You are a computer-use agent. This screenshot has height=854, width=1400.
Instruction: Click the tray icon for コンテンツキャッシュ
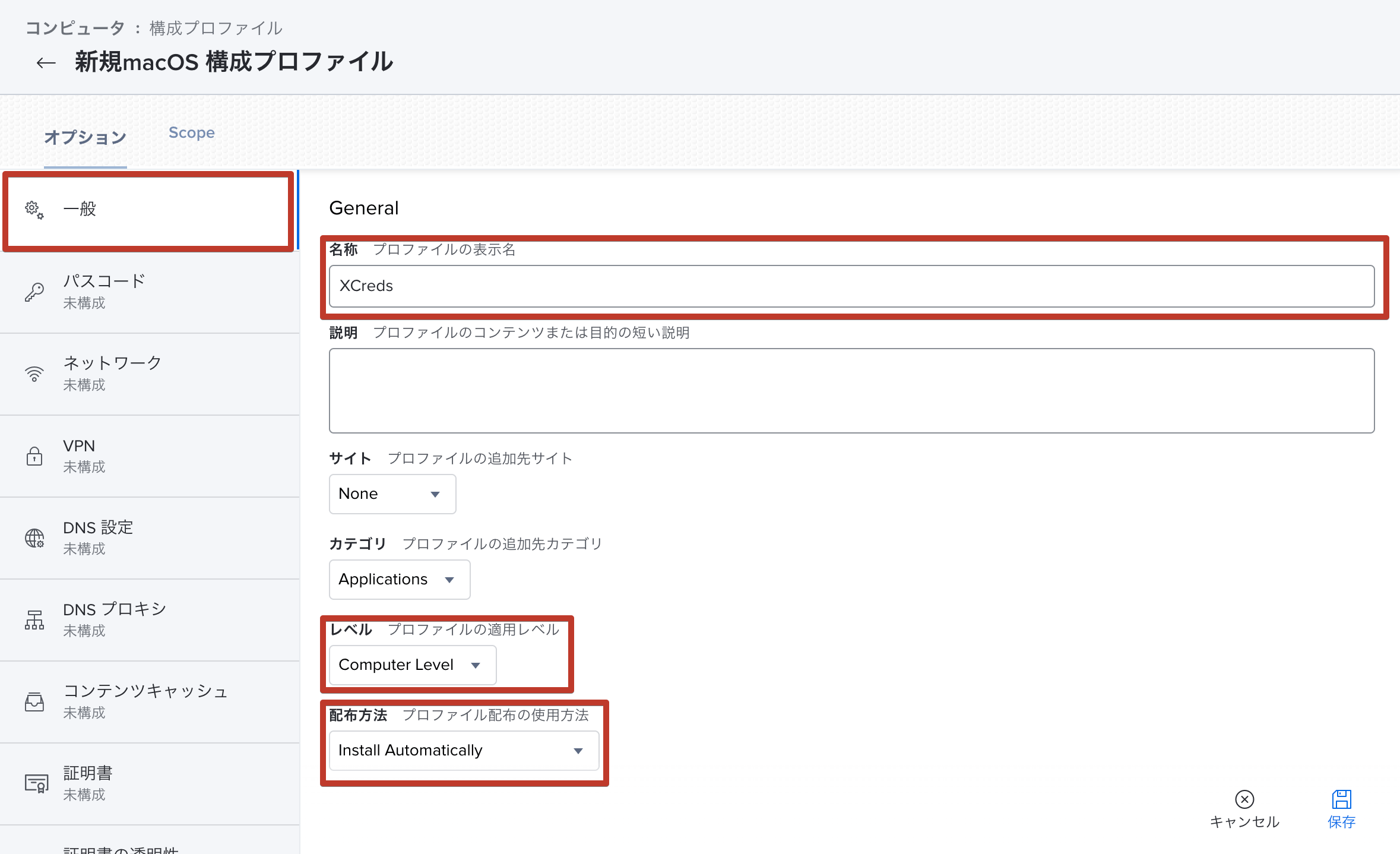point(34,701)
